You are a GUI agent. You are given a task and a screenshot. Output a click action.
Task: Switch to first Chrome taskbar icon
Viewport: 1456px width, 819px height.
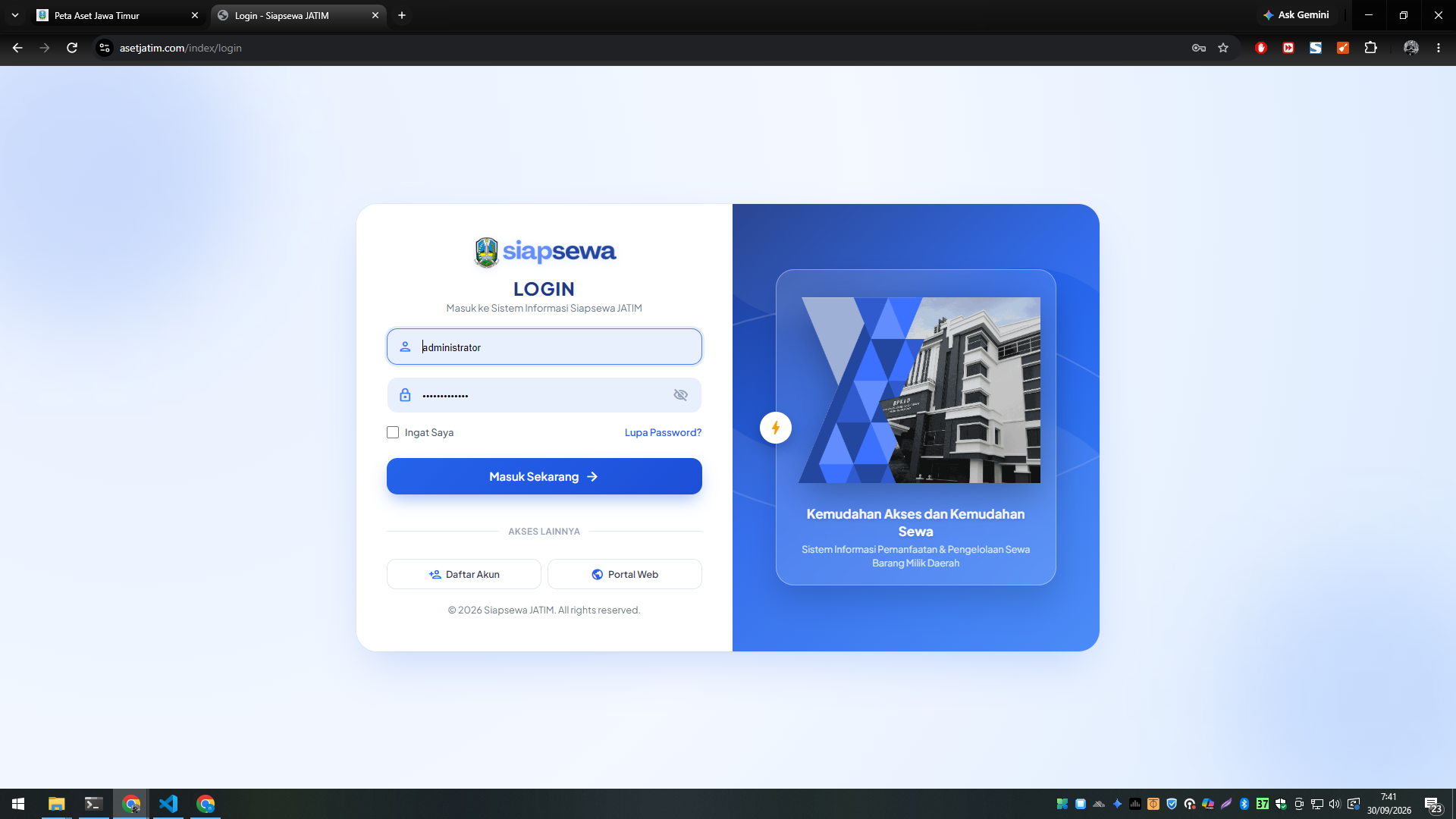(x=131, y=804)
